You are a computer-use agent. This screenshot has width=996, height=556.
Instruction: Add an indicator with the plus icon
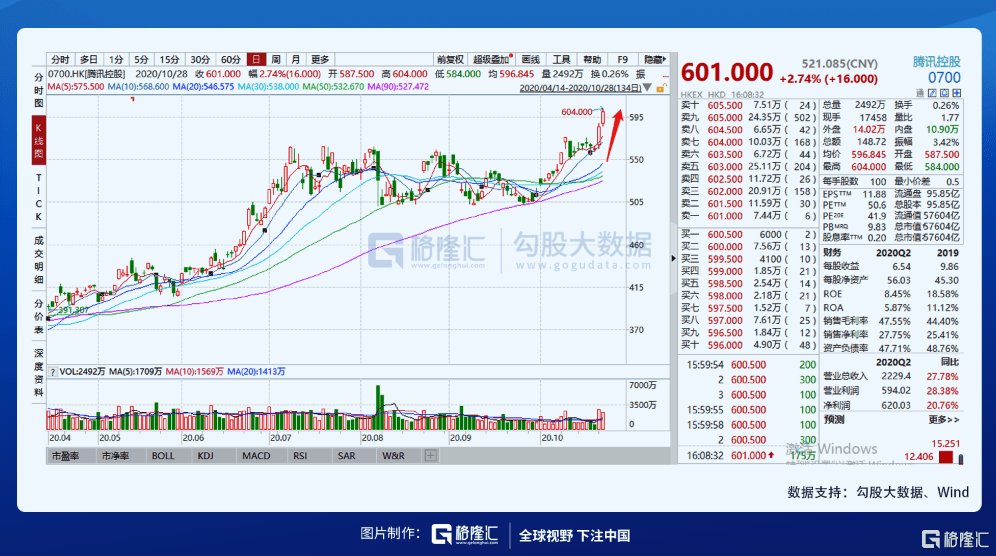coord(431,456)
